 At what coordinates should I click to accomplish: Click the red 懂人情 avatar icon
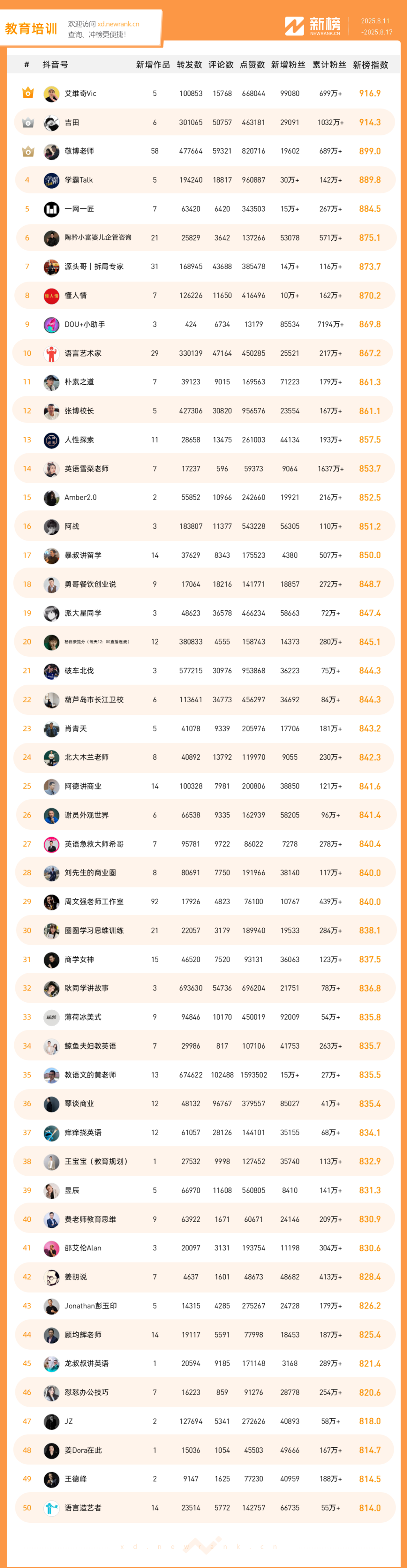coord(52,296)
